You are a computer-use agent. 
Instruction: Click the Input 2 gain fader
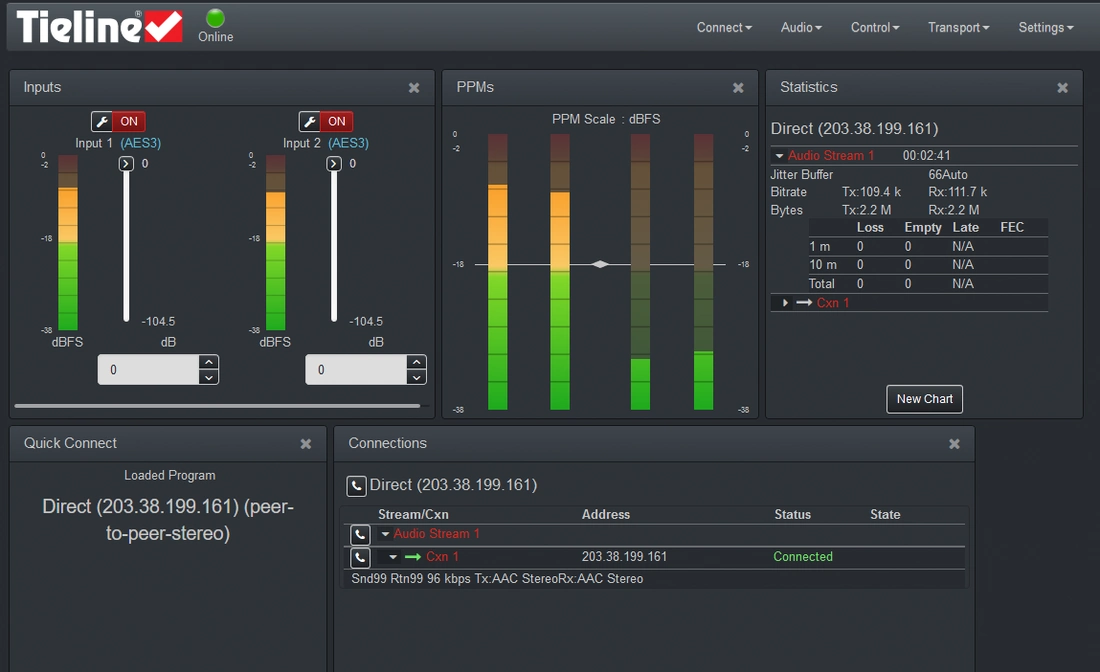coord(334,242)
